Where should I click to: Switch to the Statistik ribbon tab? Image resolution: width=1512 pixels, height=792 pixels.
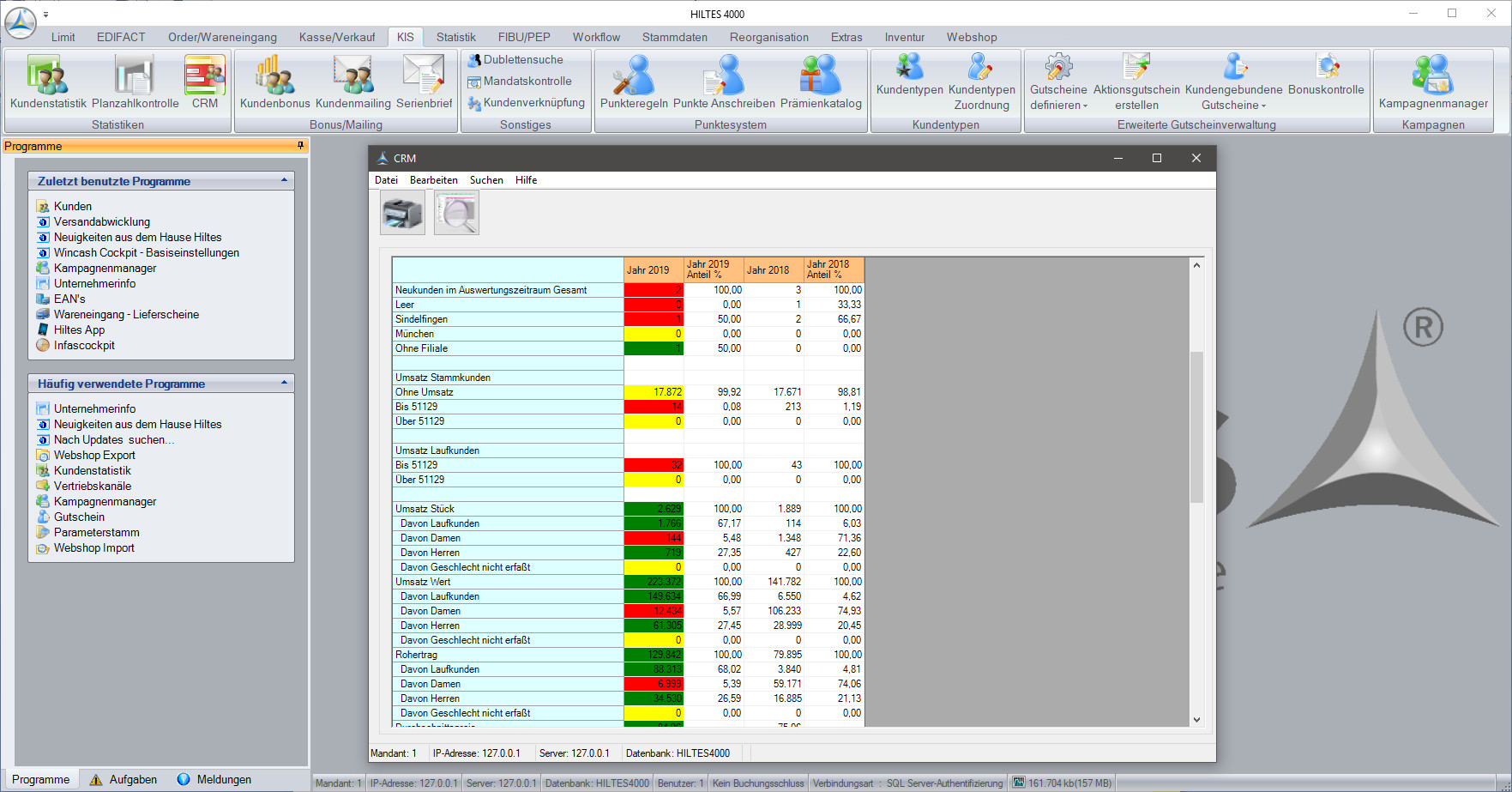click(x=455, y=37)
